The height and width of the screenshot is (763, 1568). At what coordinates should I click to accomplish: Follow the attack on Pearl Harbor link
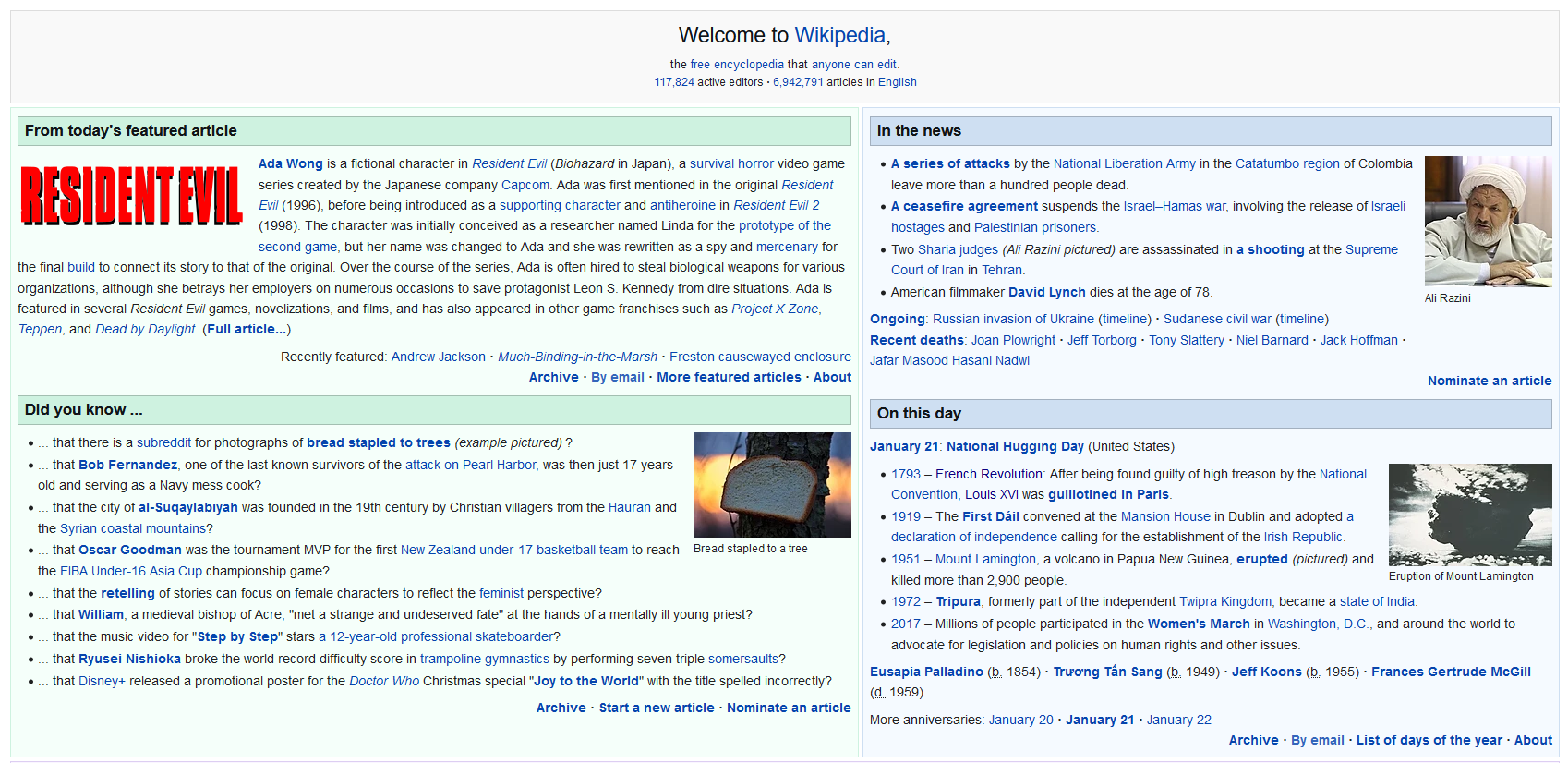pyautogui.click(x=471, y=465)
